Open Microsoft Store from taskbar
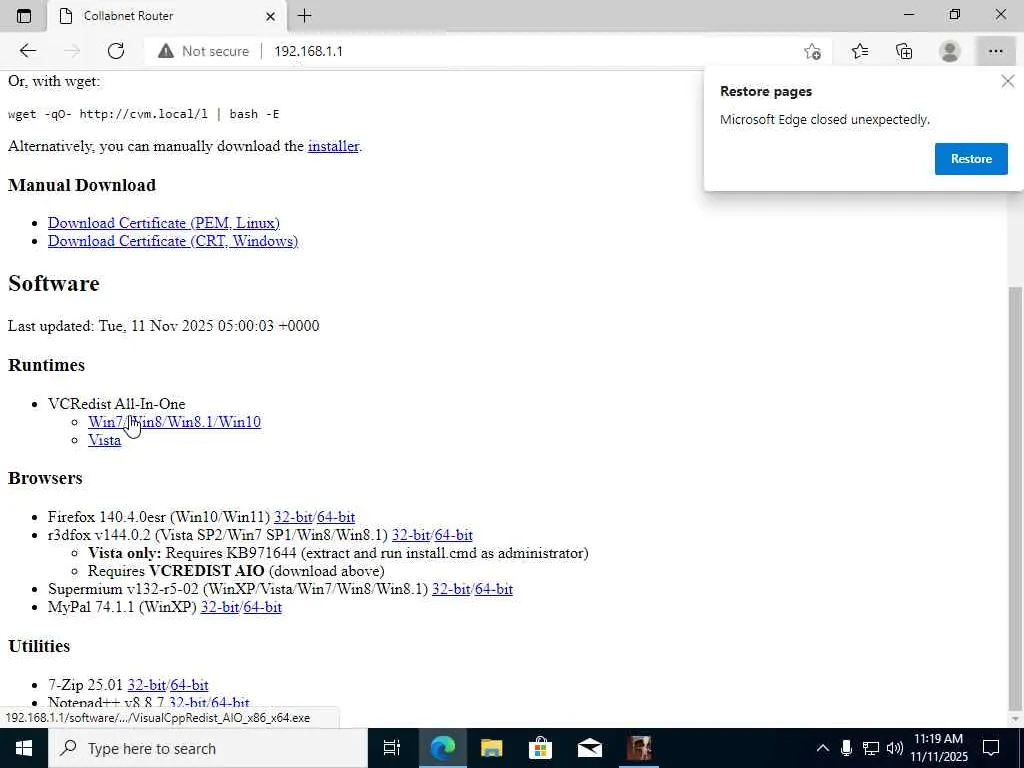 pos(540,748)
